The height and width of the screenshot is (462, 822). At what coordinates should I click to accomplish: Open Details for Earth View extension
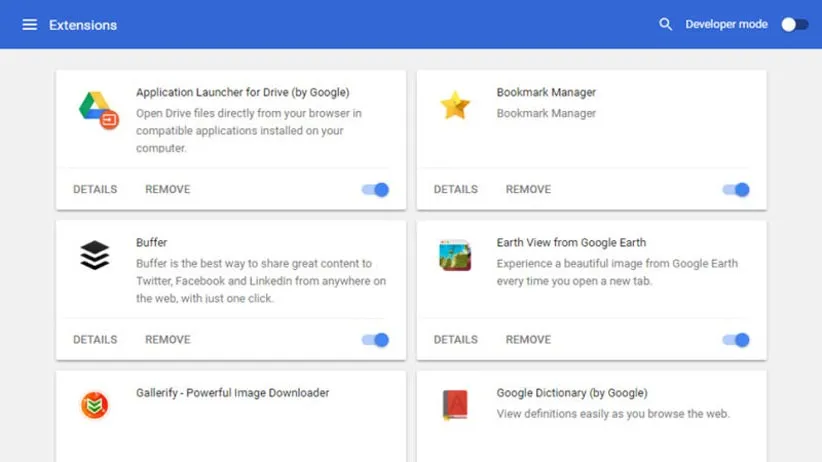(455, 340)
